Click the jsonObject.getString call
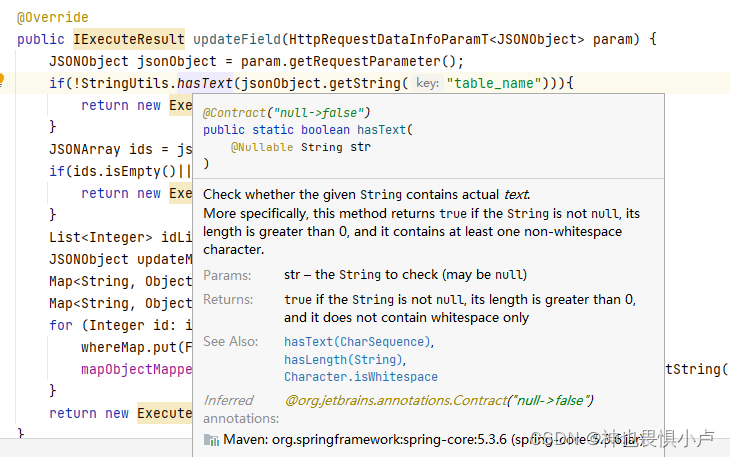 (x=321, y=83)
